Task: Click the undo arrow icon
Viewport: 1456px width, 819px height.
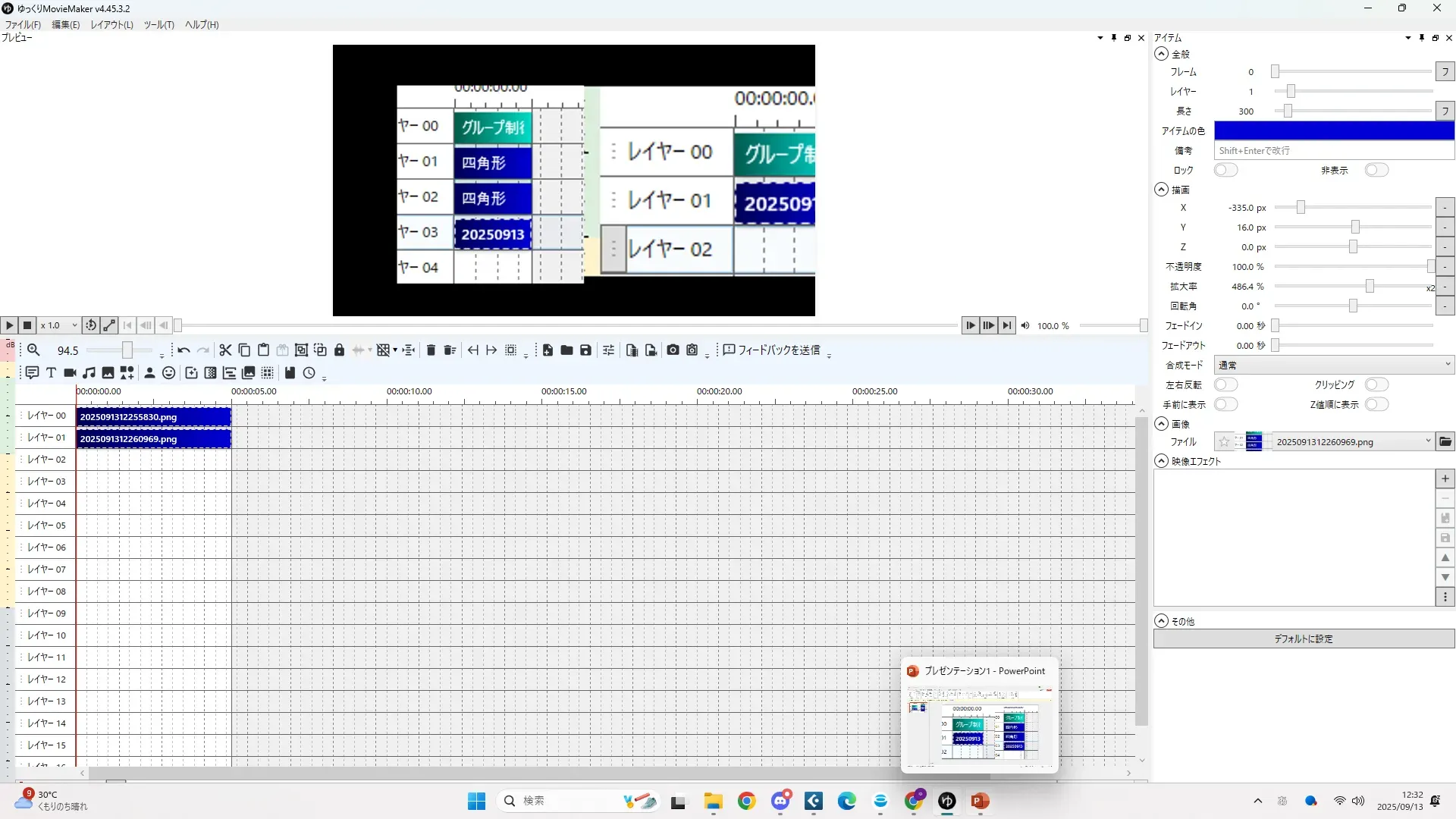Action: 184,350
